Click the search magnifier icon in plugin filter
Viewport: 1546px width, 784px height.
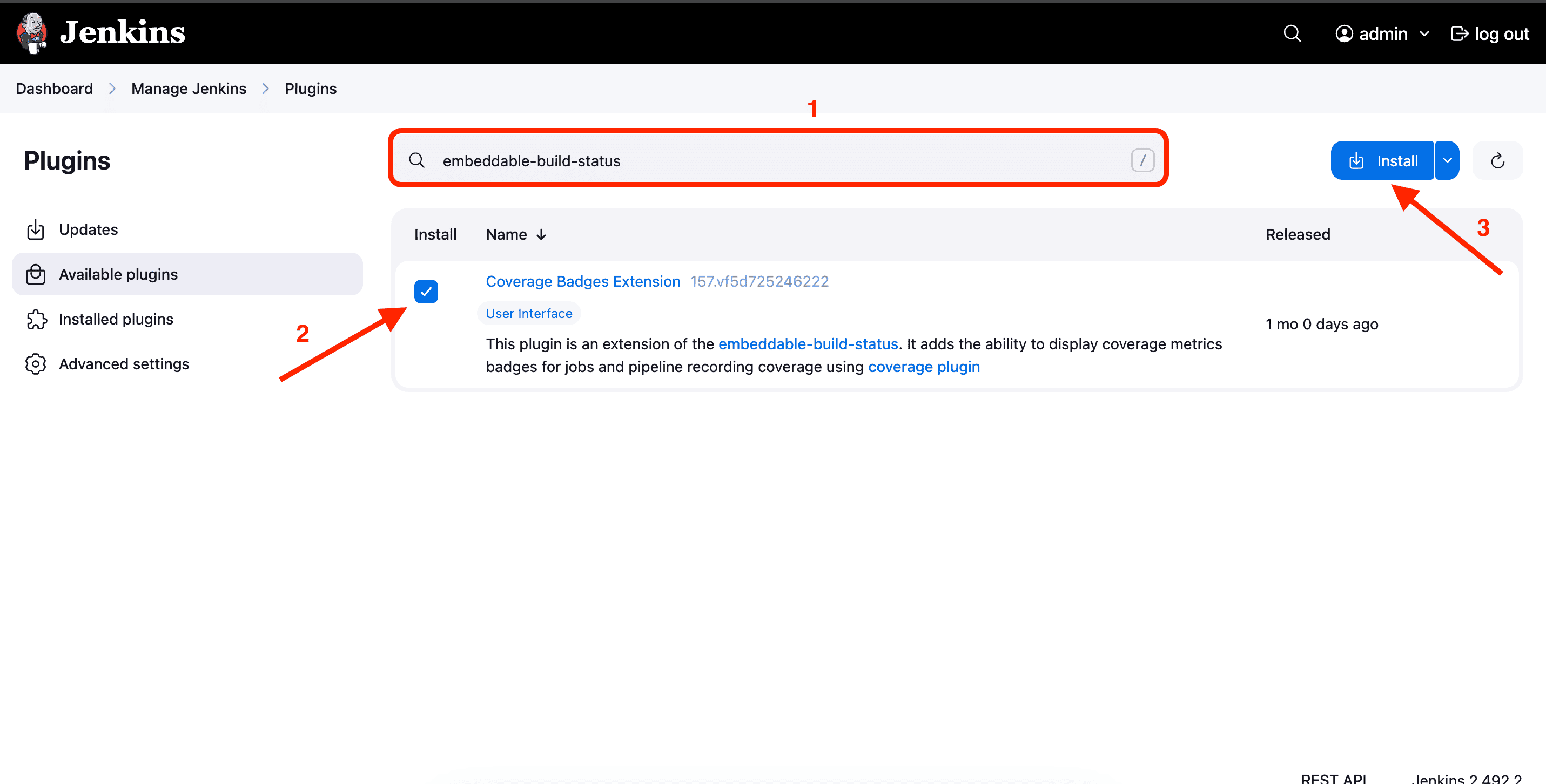click(x=416, y=161)
